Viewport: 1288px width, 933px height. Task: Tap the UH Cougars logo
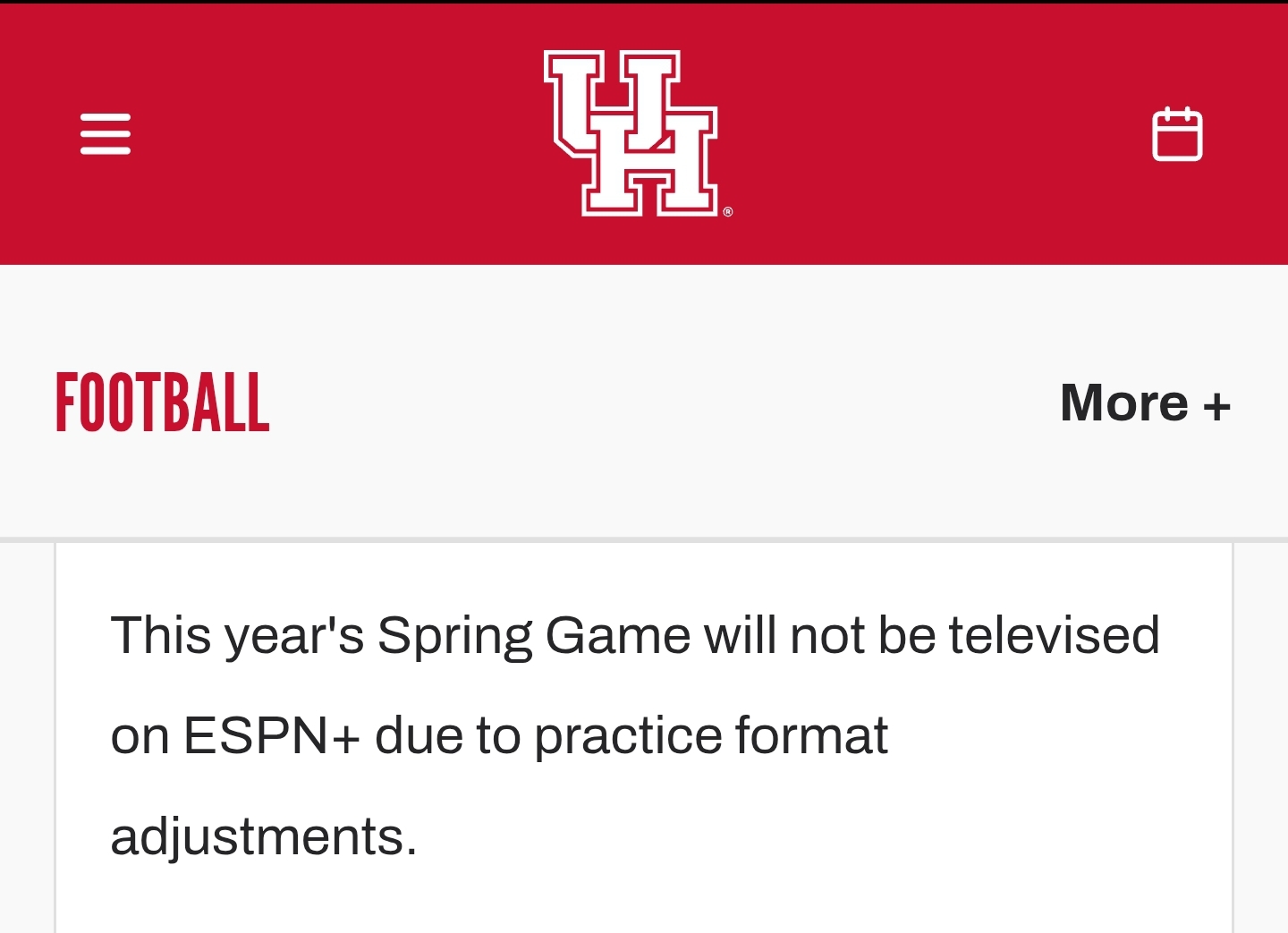click(636, 133)
